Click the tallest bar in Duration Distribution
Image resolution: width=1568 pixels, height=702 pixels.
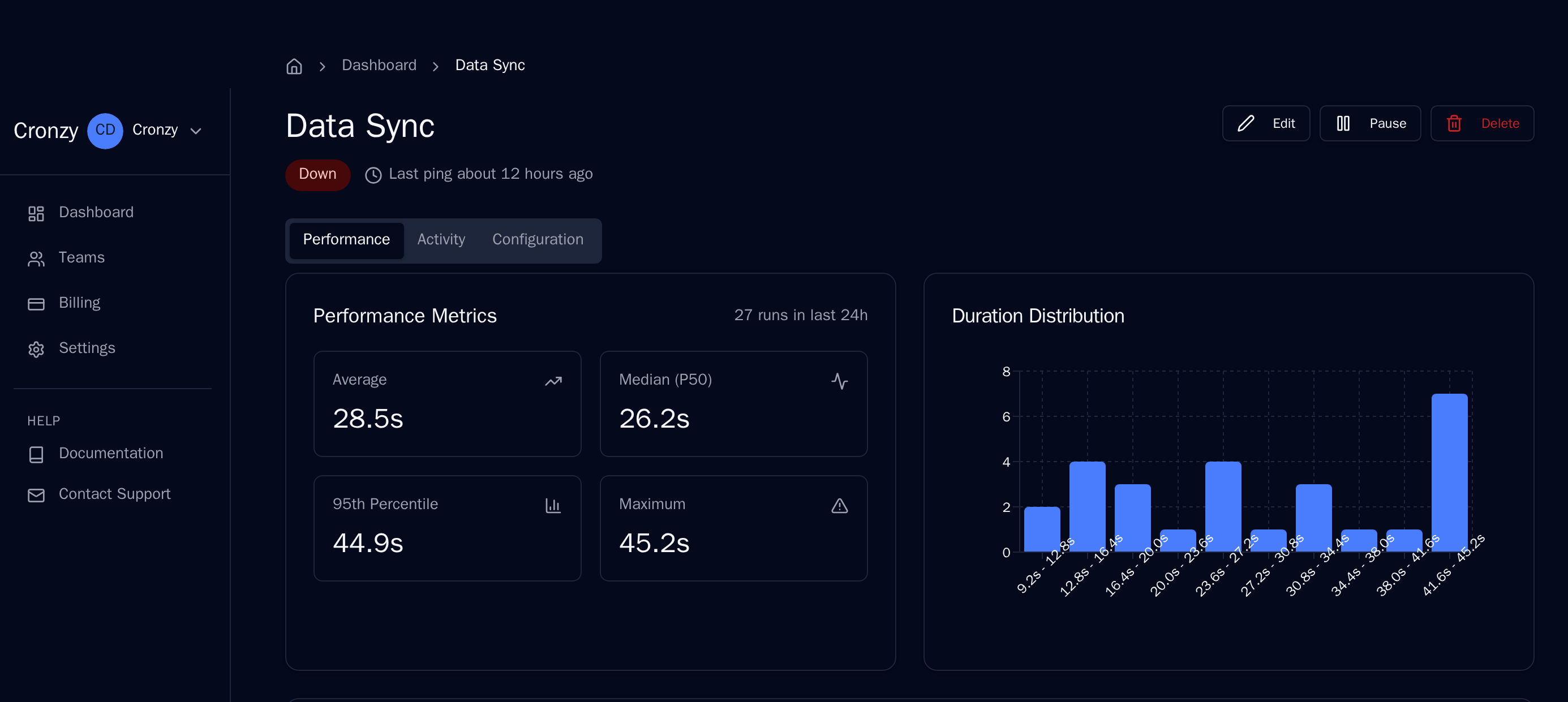point(1450,475)
